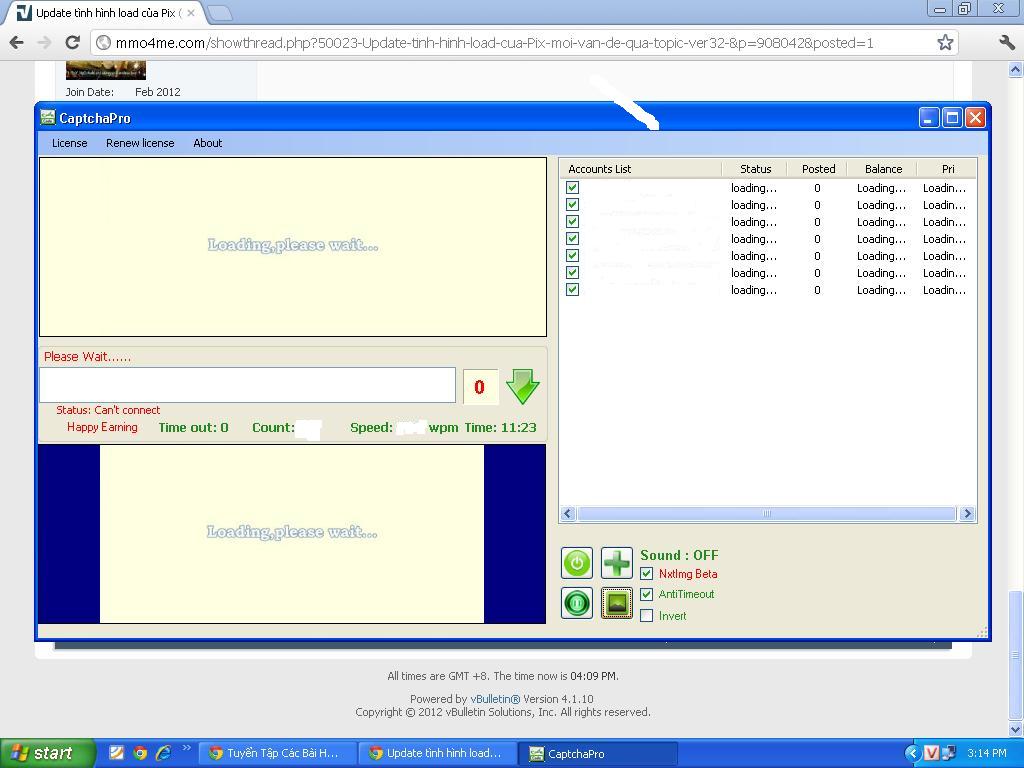Click the 'Time out: 0' text
Viewport: 1024px width, 768px height.
pos(193,428)
